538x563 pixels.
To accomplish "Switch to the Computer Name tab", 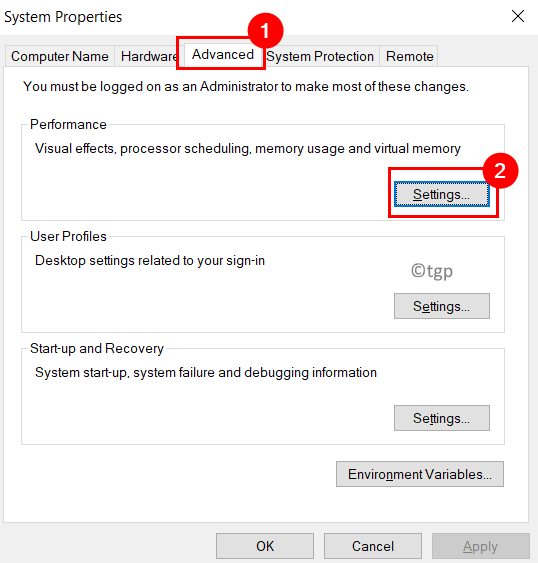I will 60,56.
